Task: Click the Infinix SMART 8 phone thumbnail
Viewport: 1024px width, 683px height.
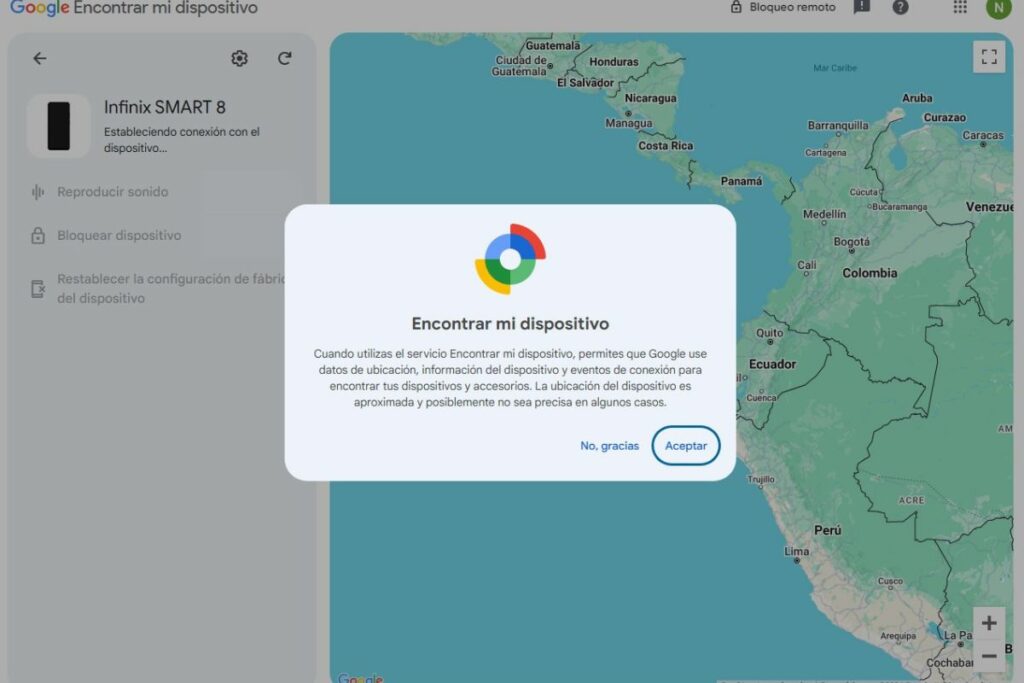Action: 58,126
